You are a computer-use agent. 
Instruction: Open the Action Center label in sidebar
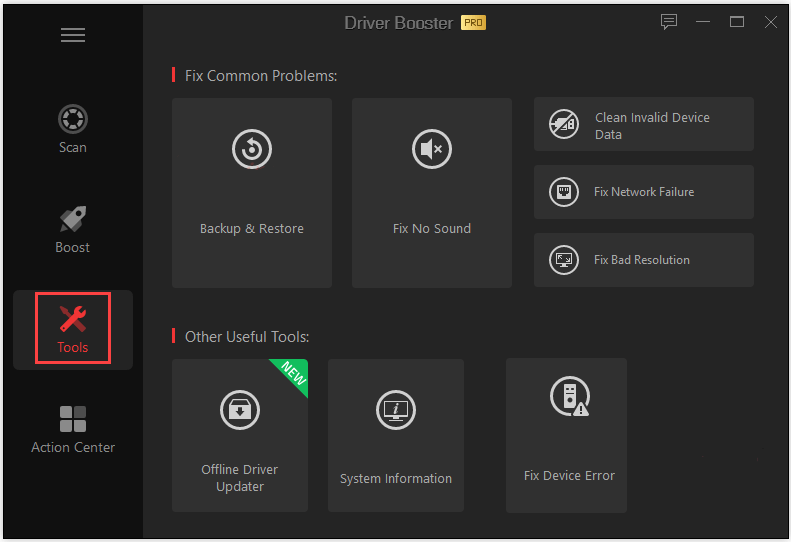pos(73,448)
